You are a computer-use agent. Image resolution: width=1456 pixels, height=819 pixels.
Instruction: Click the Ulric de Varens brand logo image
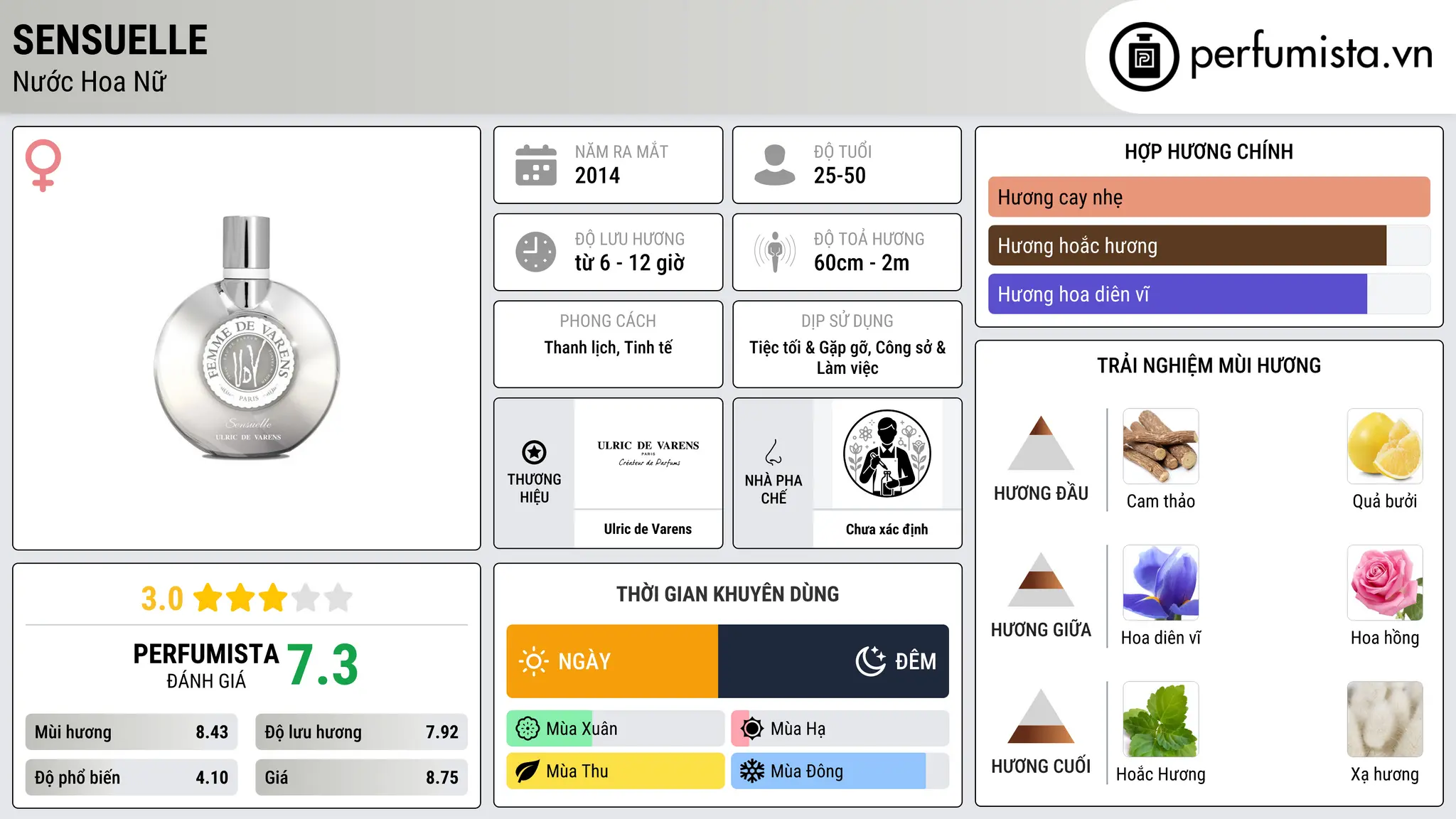pos(648,454)
